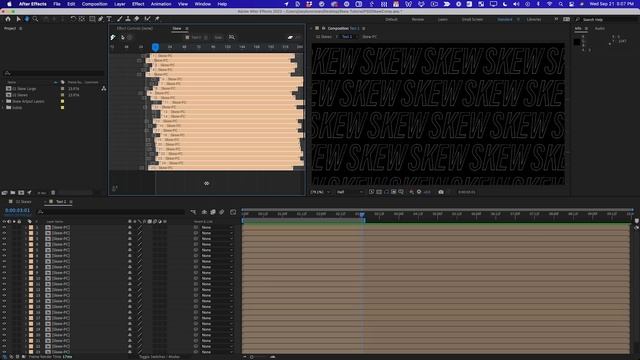Toggle visibility eye of layer 1
The image size is (640, 360).
(4, 227)
